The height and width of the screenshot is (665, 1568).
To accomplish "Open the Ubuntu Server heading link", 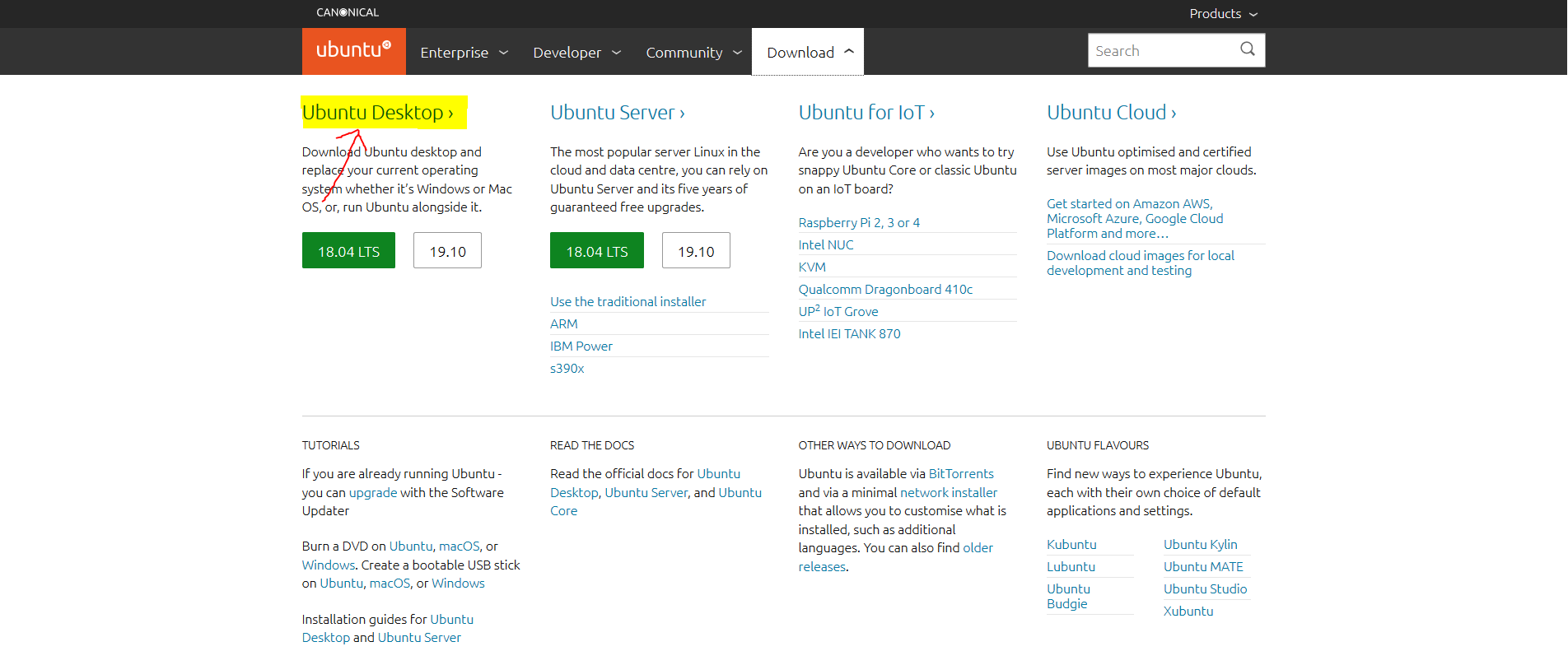I will click(x=618, y=113).
